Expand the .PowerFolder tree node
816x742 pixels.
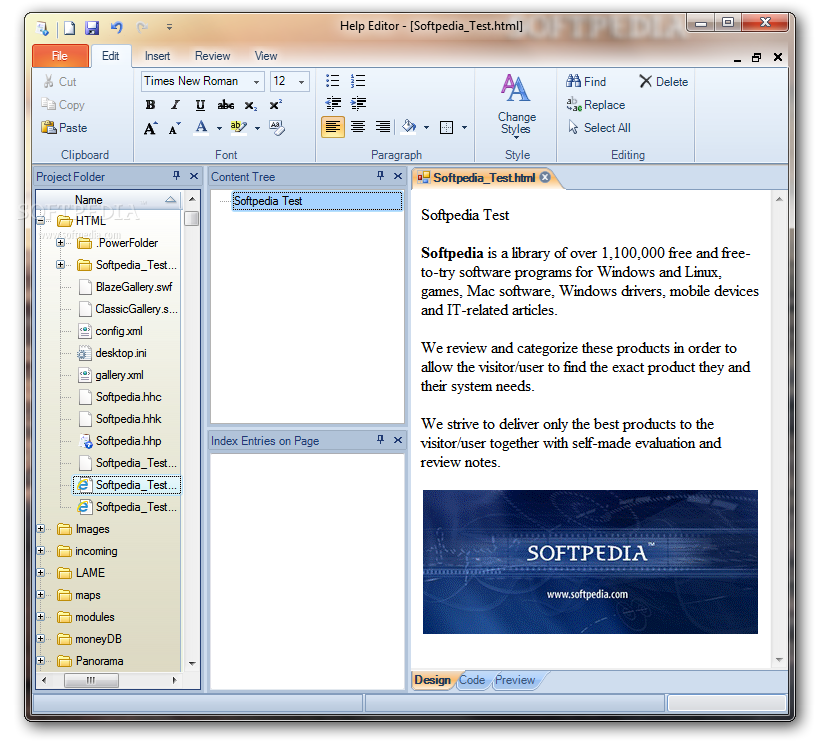[60, 242]
